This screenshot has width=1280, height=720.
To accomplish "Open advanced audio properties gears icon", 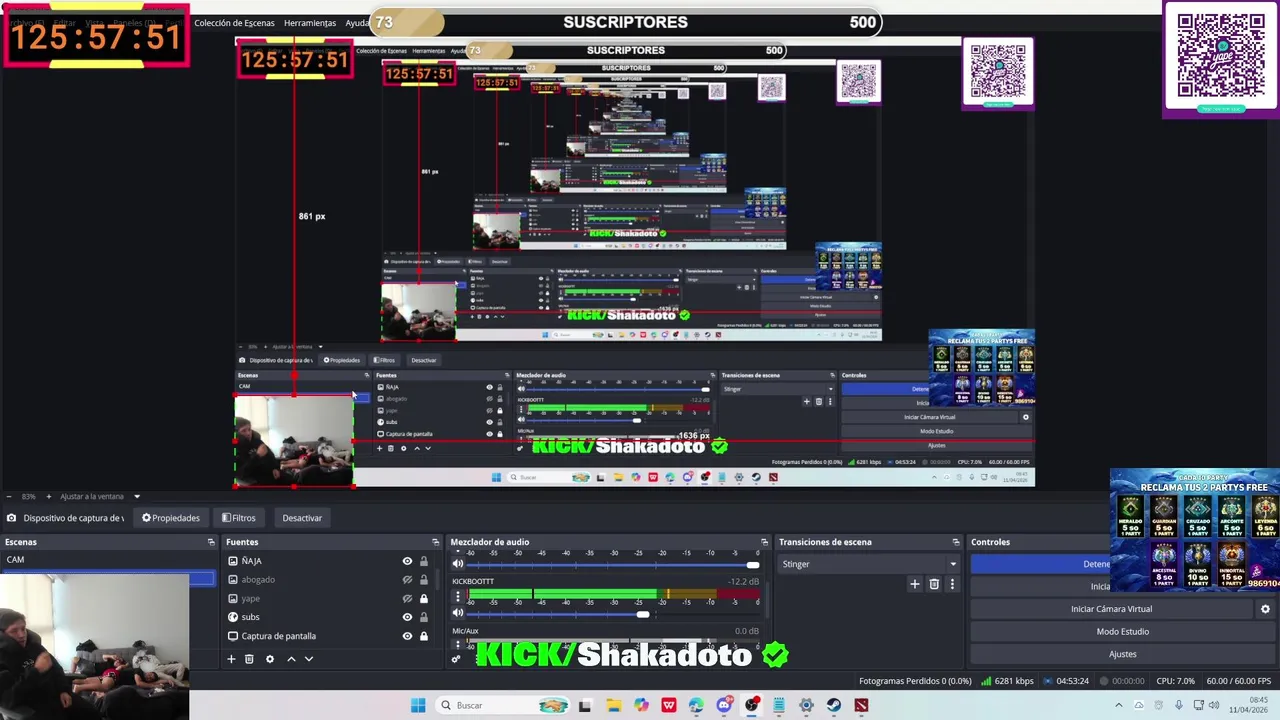I will point(456,658).
